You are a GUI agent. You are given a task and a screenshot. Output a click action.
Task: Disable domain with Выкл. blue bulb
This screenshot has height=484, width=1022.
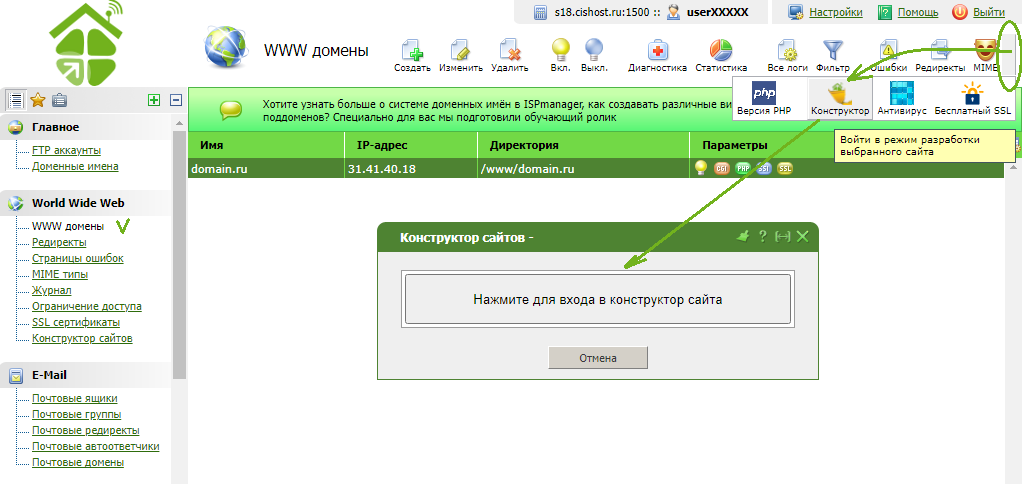point(594,51)
